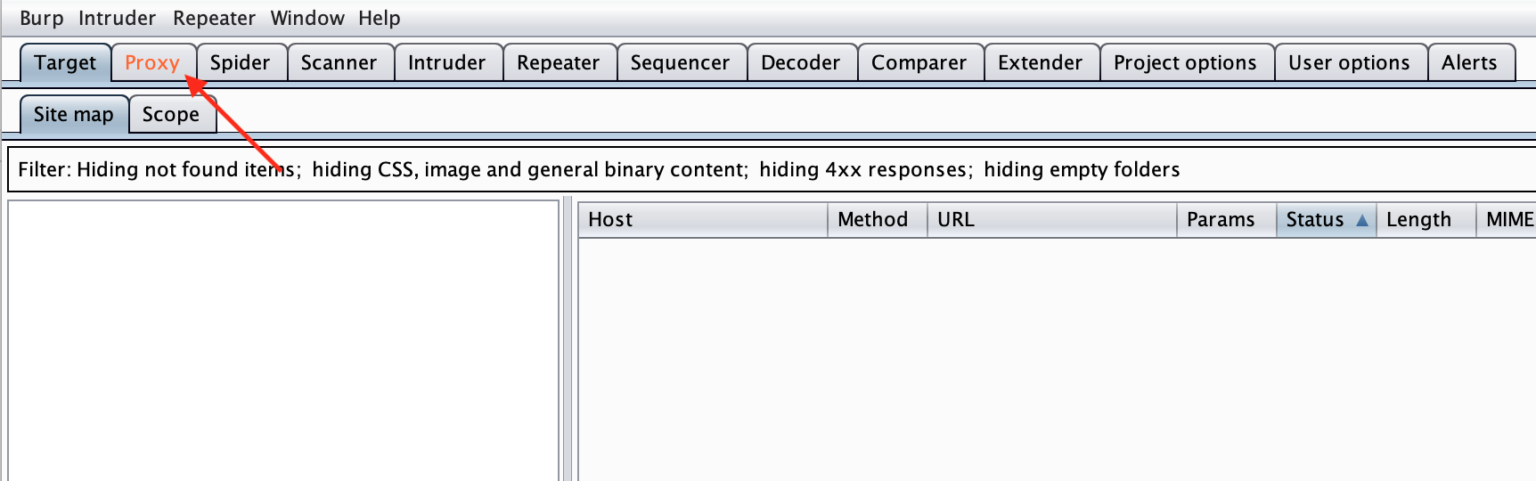Switch to the Target tab

[x=65, y=62]
